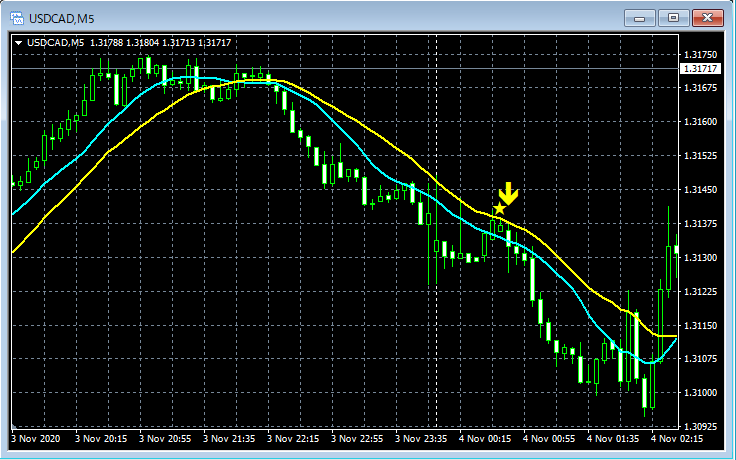The width and height of the screenshot is (736, 460).
Task: Select the current price label 1.31717
Action: click(700, 69)
